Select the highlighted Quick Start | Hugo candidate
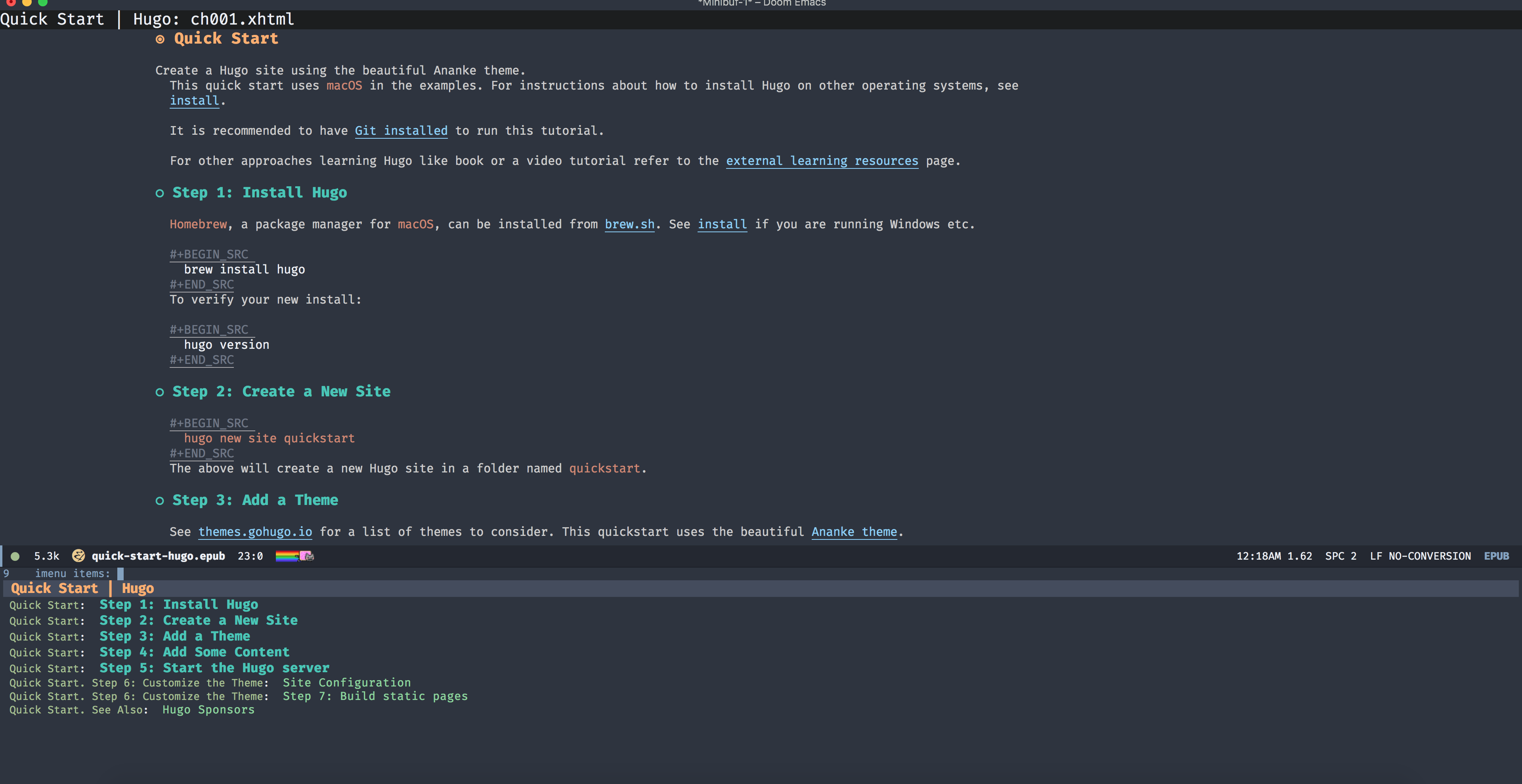 [x=82, y=589]
